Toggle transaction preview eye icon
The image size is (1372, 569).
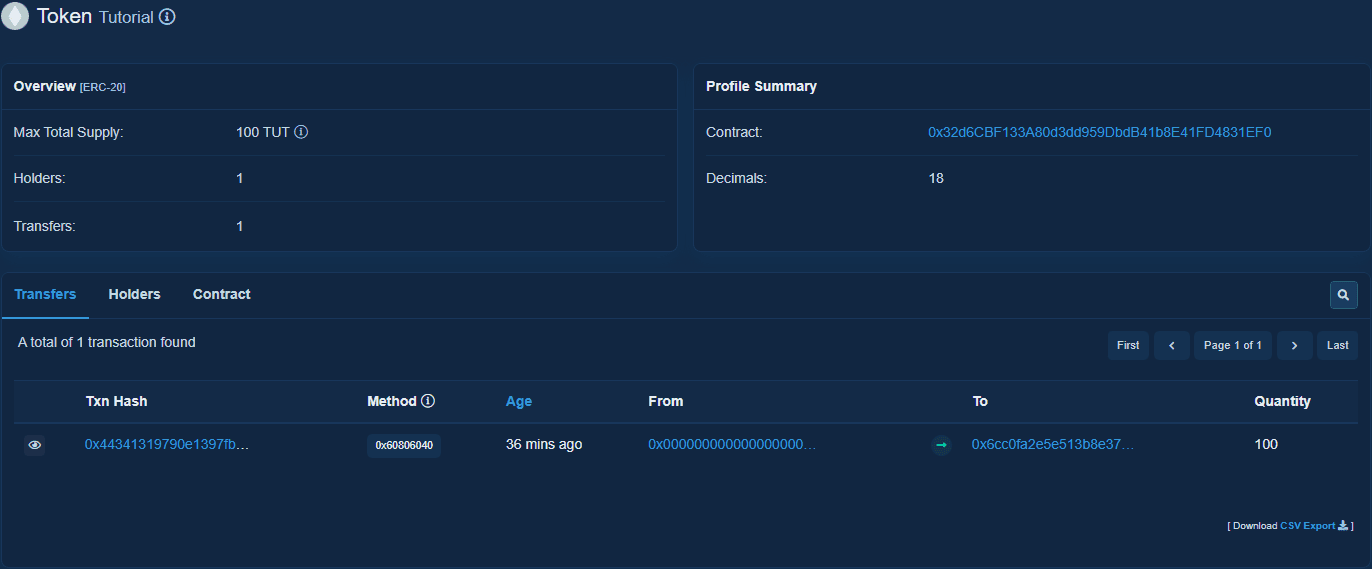[35, 445]
